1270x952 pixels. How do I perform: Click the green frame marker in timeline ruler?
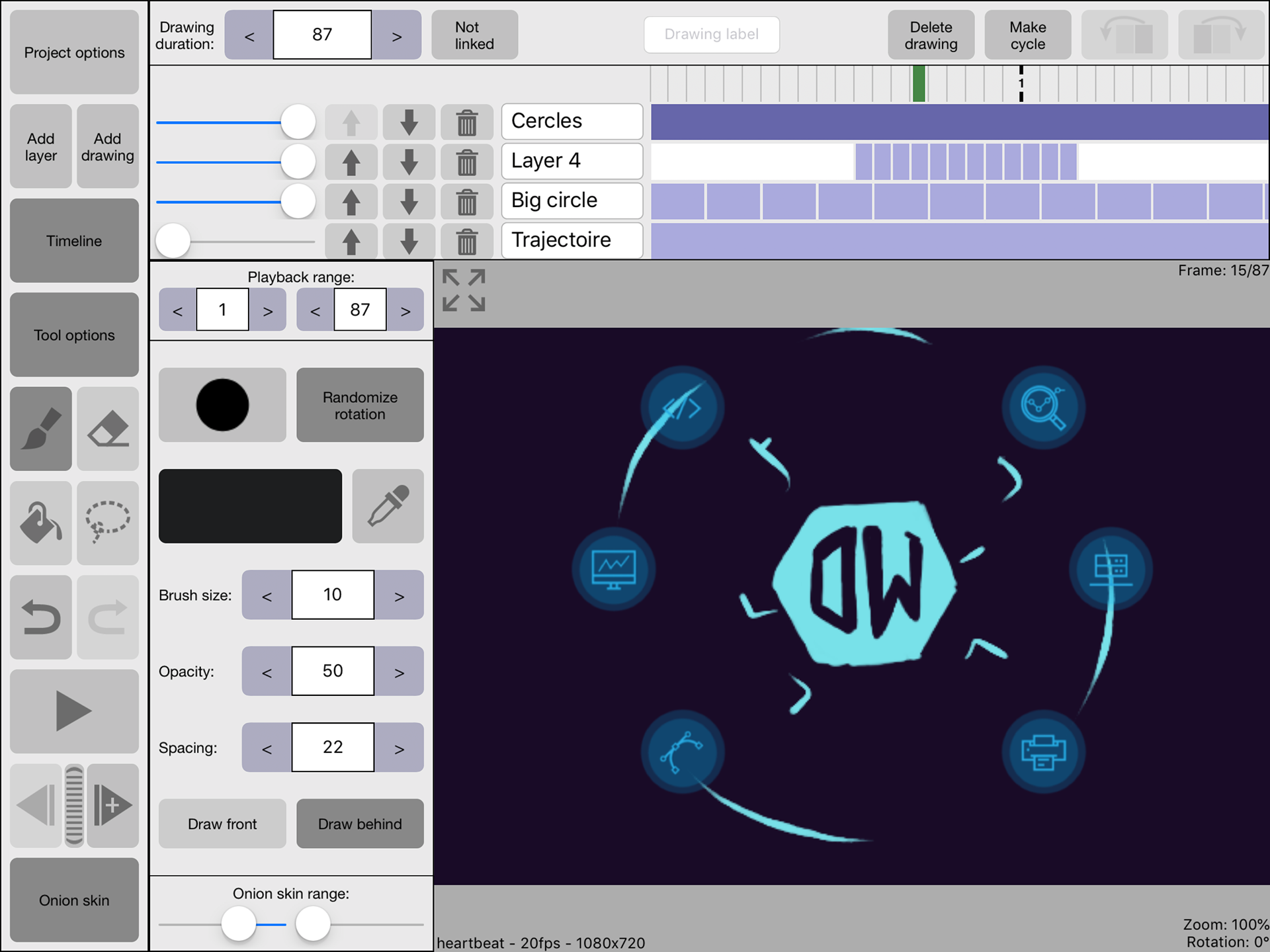919,83
